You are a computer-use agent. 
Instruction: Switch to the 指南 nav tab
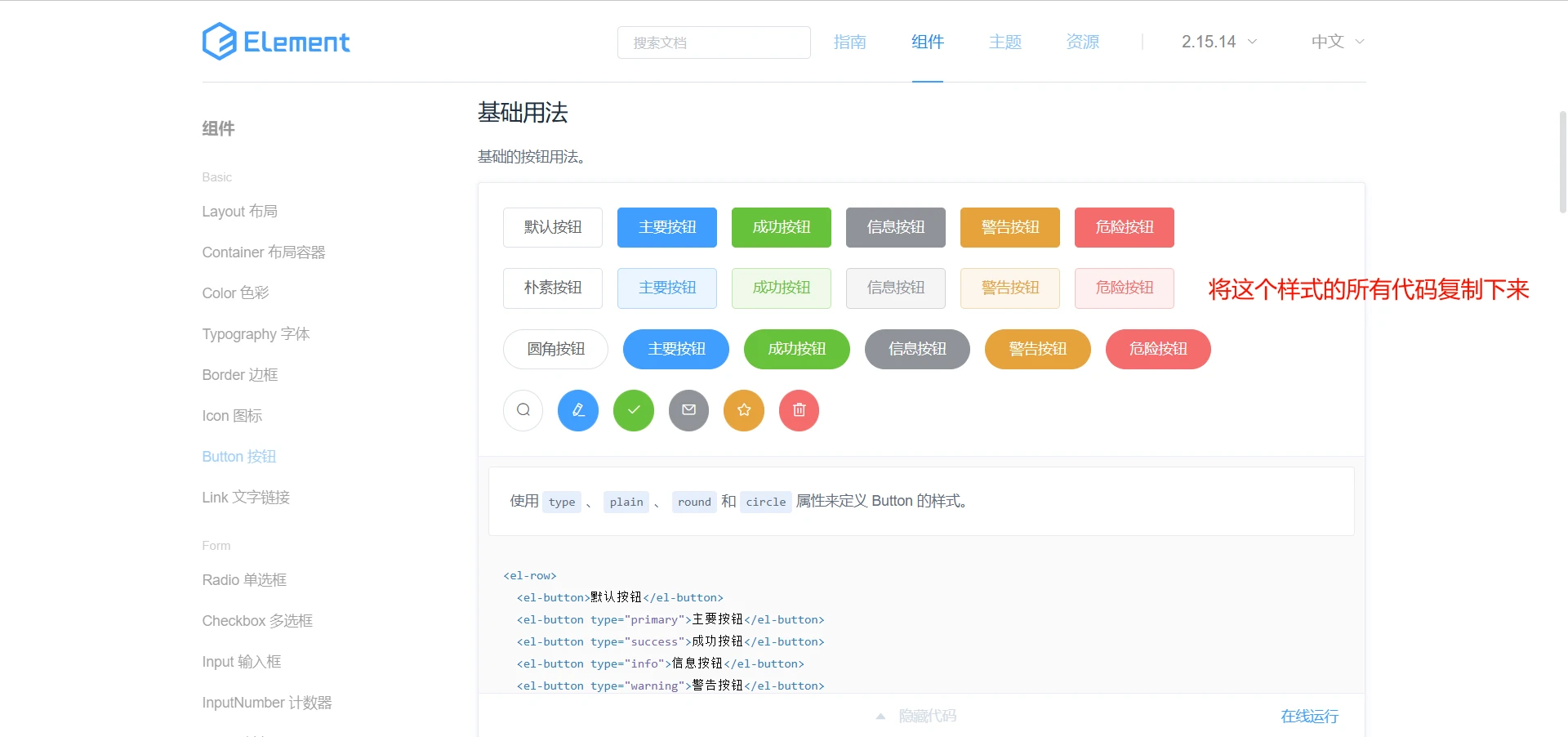click(x=849, y=42)
